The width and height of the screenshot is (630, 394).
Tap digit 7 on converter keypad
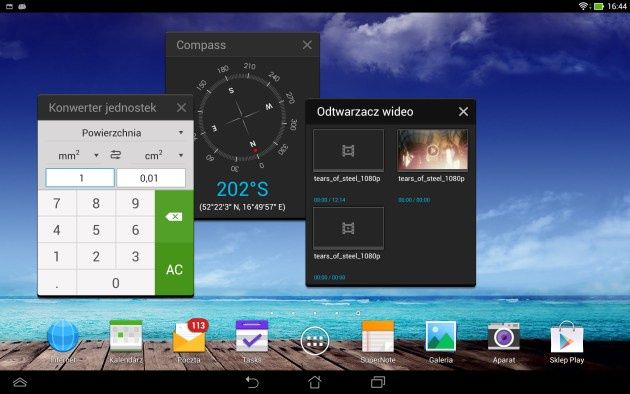tap(57, 203)
